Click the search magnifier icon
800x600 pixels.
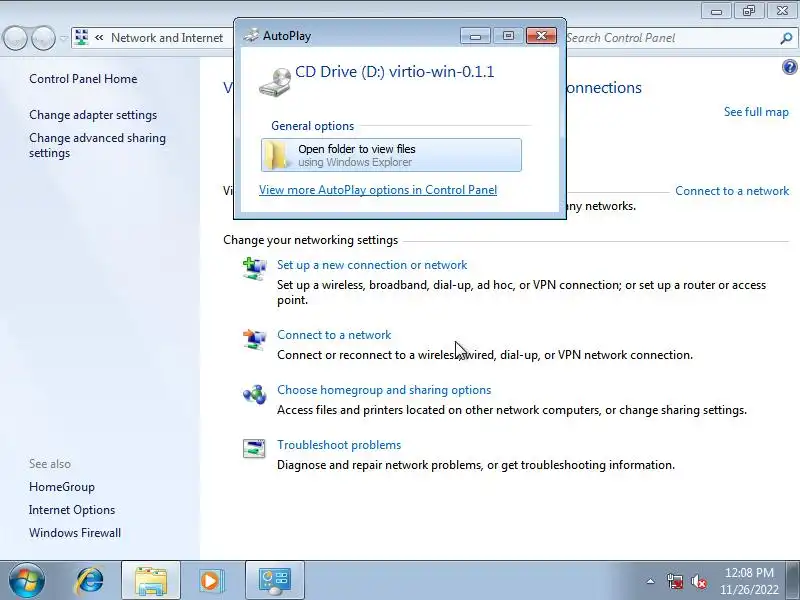click(786, 38)
